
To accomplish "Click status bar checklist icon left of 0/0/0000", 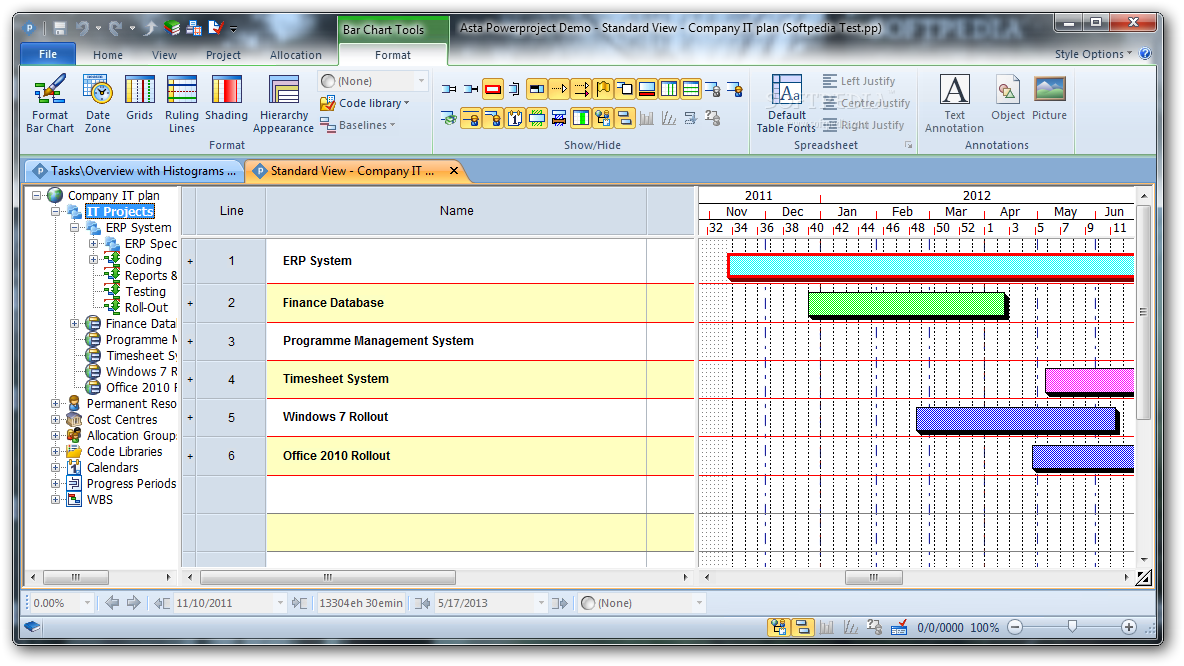I will (x=899, y=627).
